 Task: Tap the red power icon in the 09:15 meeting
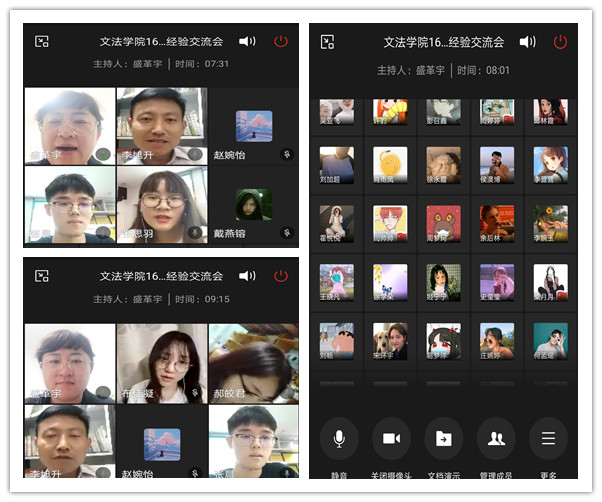click(x=281, y=276)
